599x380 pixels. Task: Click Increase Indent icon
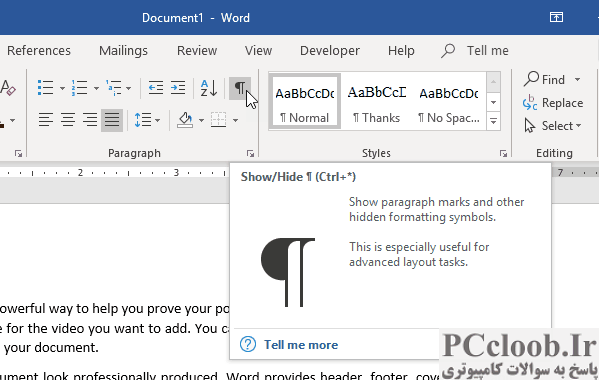pos(178,88)
